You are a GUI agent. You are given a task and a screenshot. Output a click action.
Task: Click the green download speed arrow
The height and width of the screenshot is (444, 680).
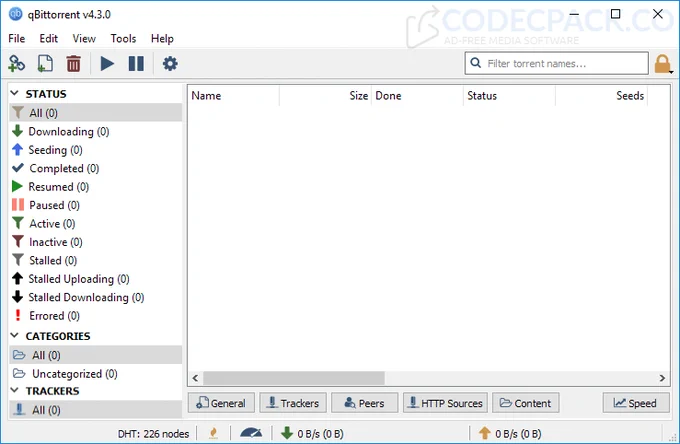287,433
